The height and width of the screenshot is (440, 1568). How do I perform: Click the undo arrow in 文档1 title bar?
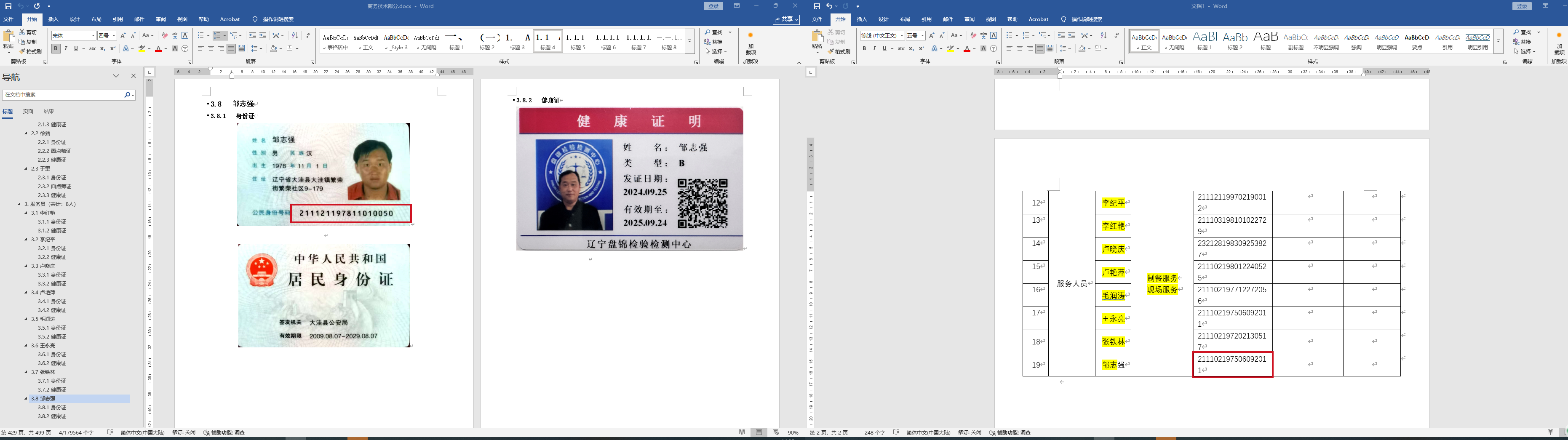tap(828, 6)
